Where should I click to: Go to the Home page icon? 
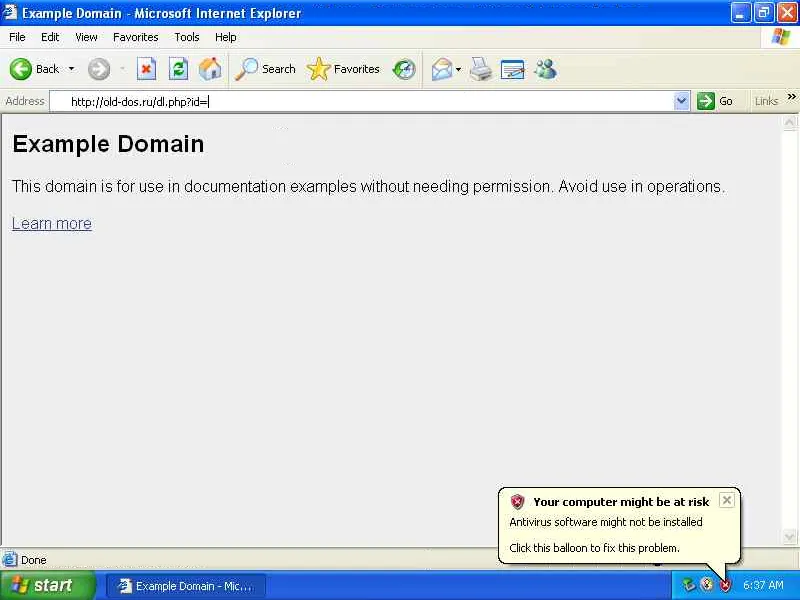(210, 69)
